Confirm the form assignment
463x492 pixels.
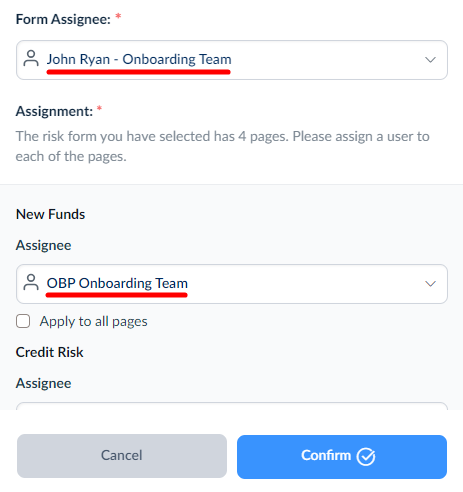[342, 457]
